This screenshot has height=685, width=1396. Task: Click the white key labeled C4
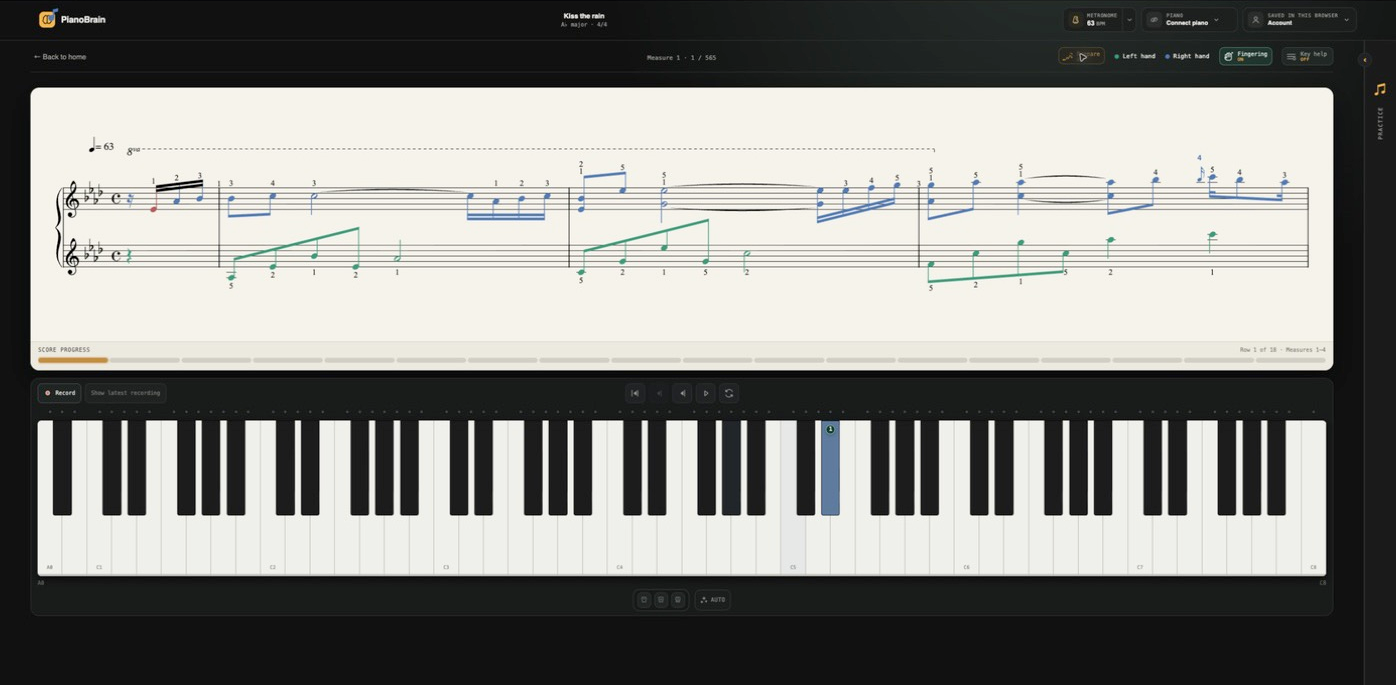619,545
